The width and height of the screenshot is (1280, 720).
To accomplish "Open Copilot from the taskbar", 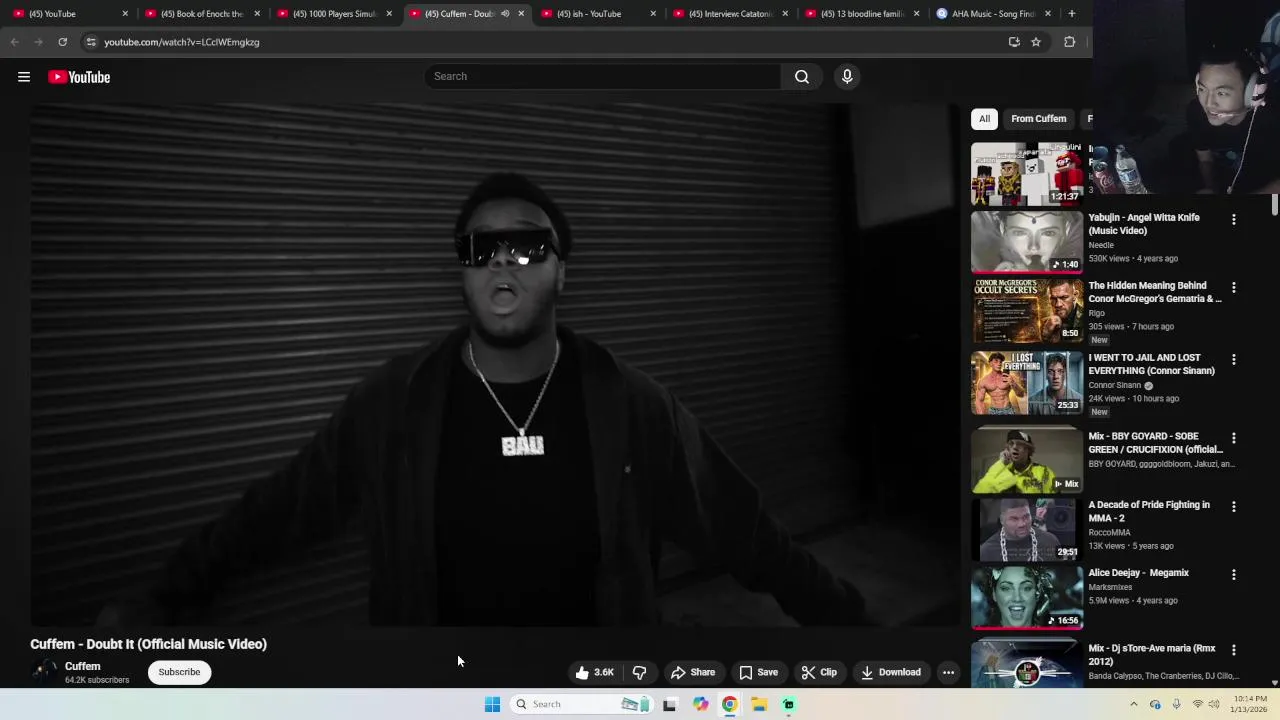I will pos(700,704).
